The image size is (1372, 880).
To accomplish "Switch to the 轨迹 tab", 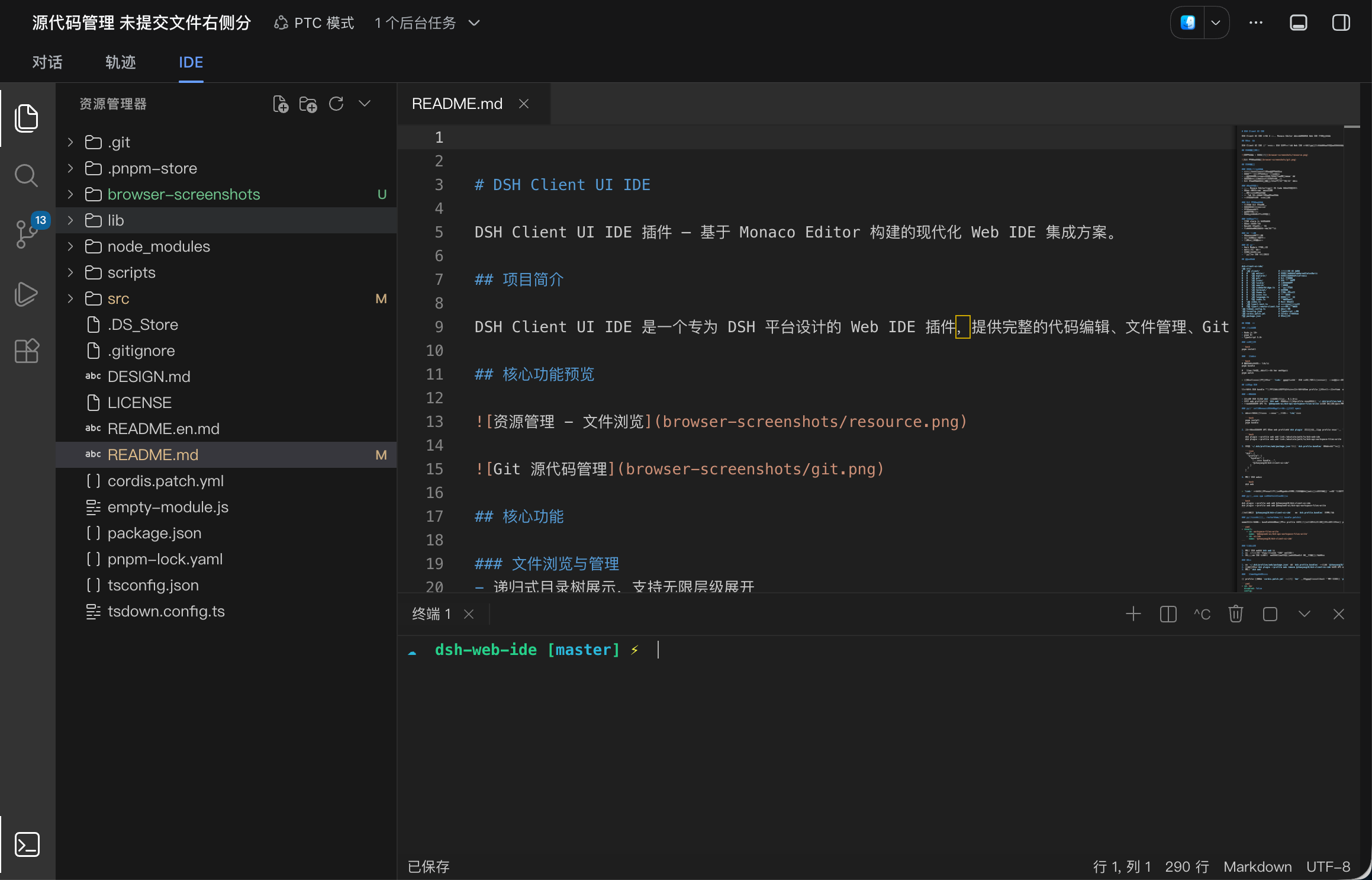I will tap(121, 62).
